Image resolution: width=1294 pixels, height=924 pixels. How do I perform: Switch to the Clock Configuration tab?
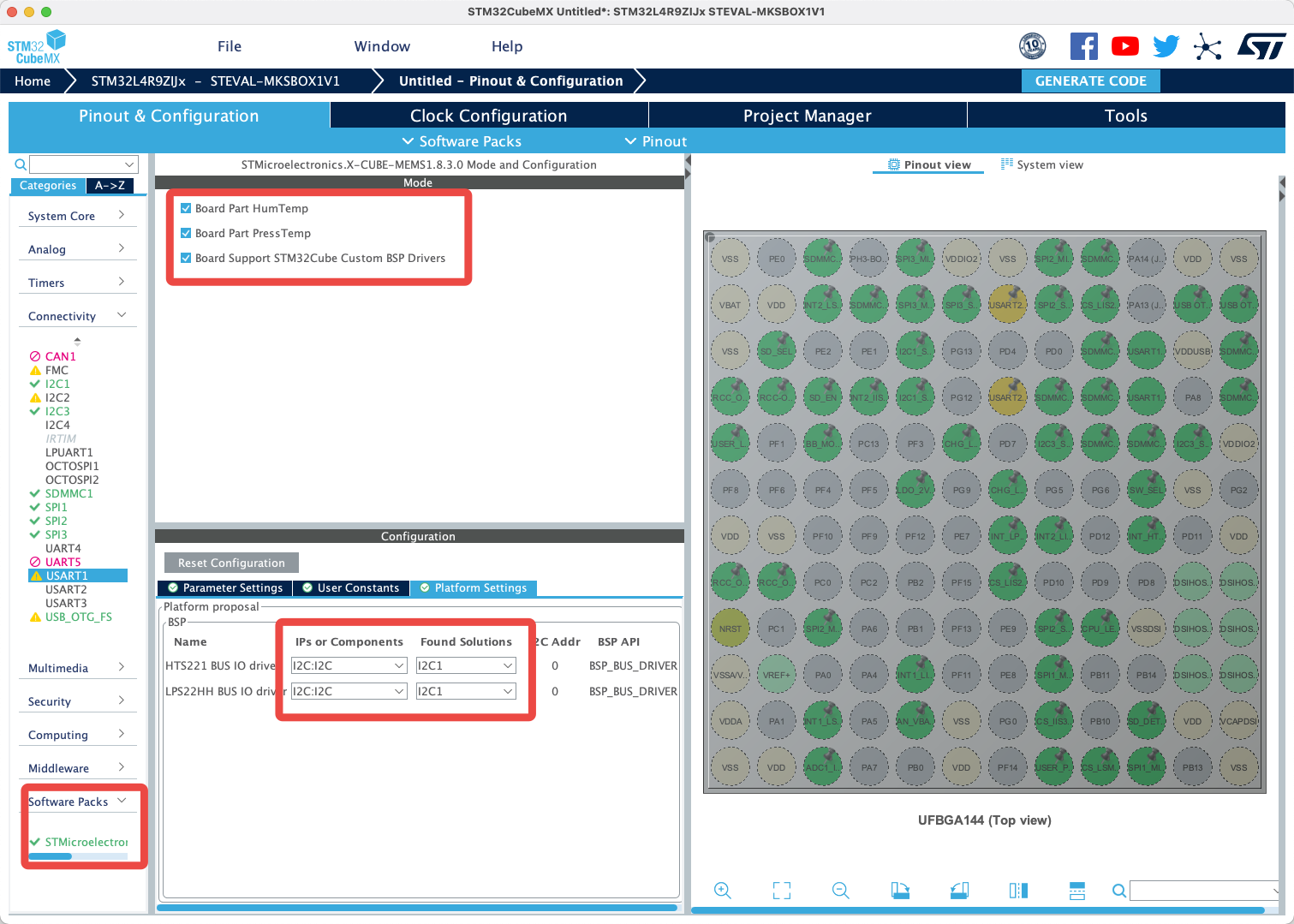point(488,116)
